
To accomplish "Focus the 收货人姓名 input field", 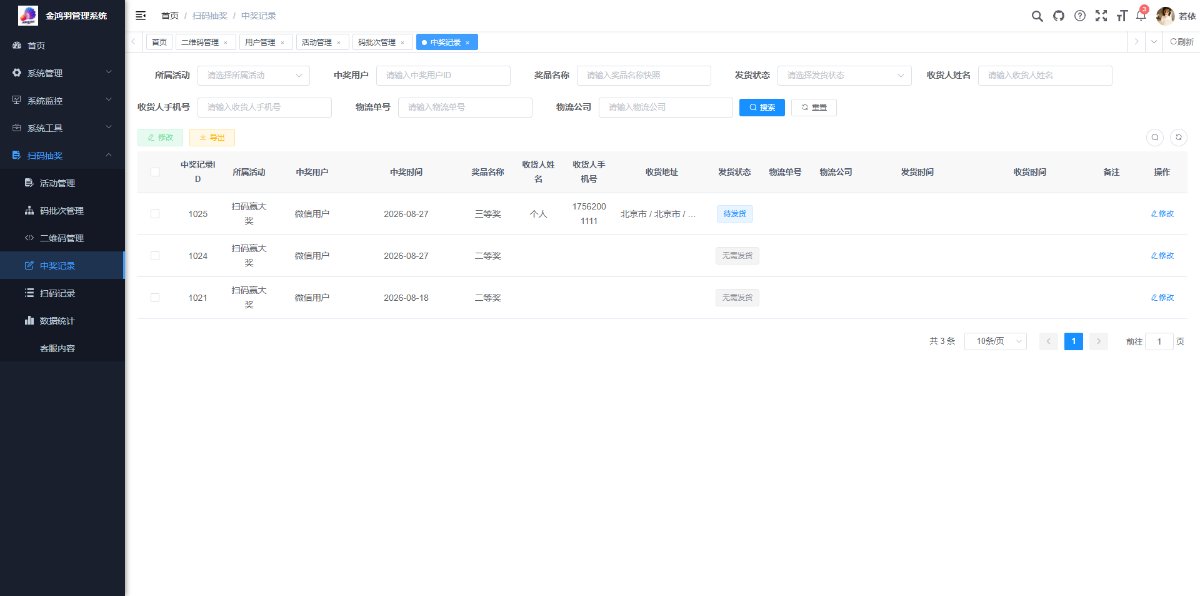I will click(1045, 75).
